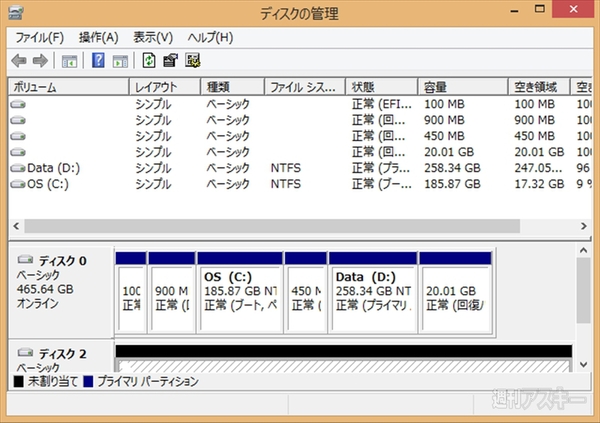This screenshot has width=600, height=423.
Task: Click the Refresh toolbar icon
Action: (x=149, y=60)
